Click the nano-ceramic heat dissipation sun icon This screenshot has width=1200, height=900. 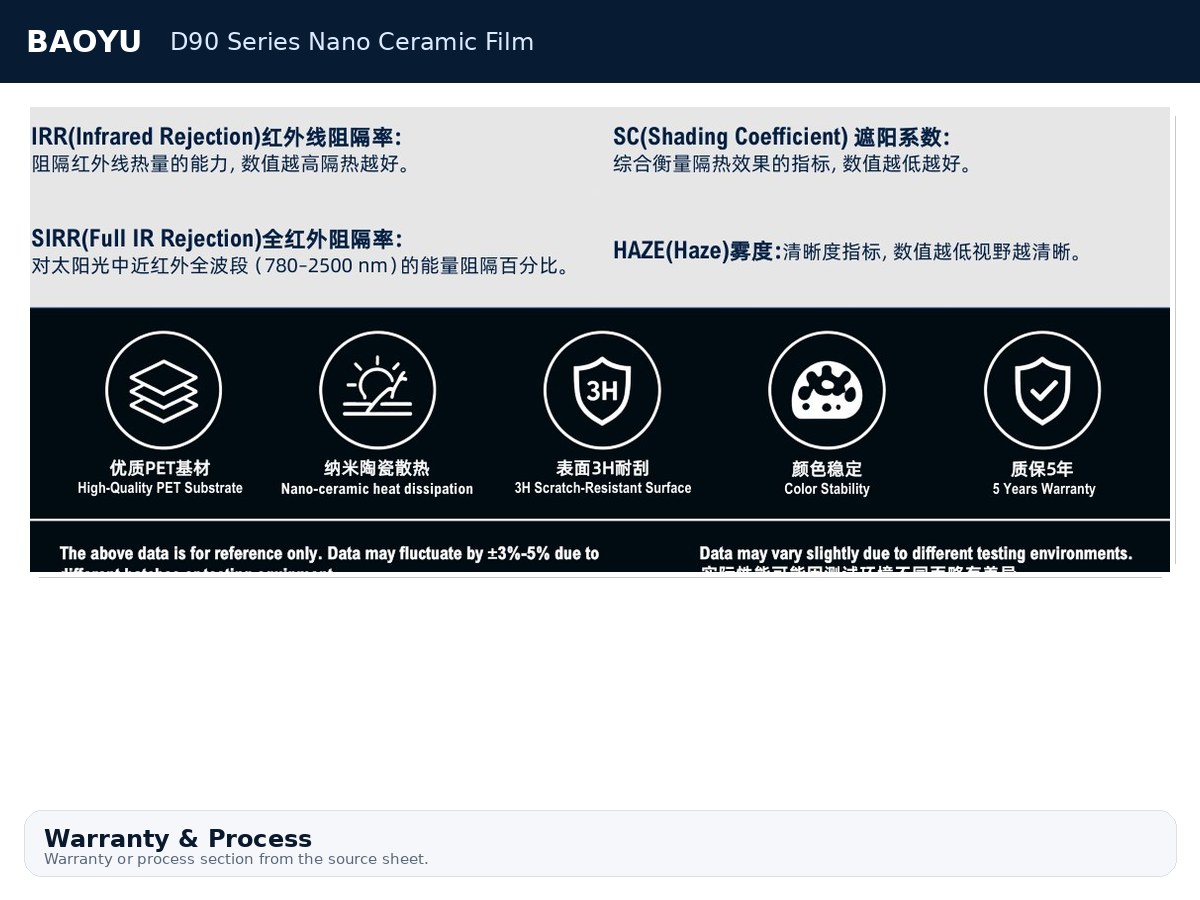pos(377,390)
